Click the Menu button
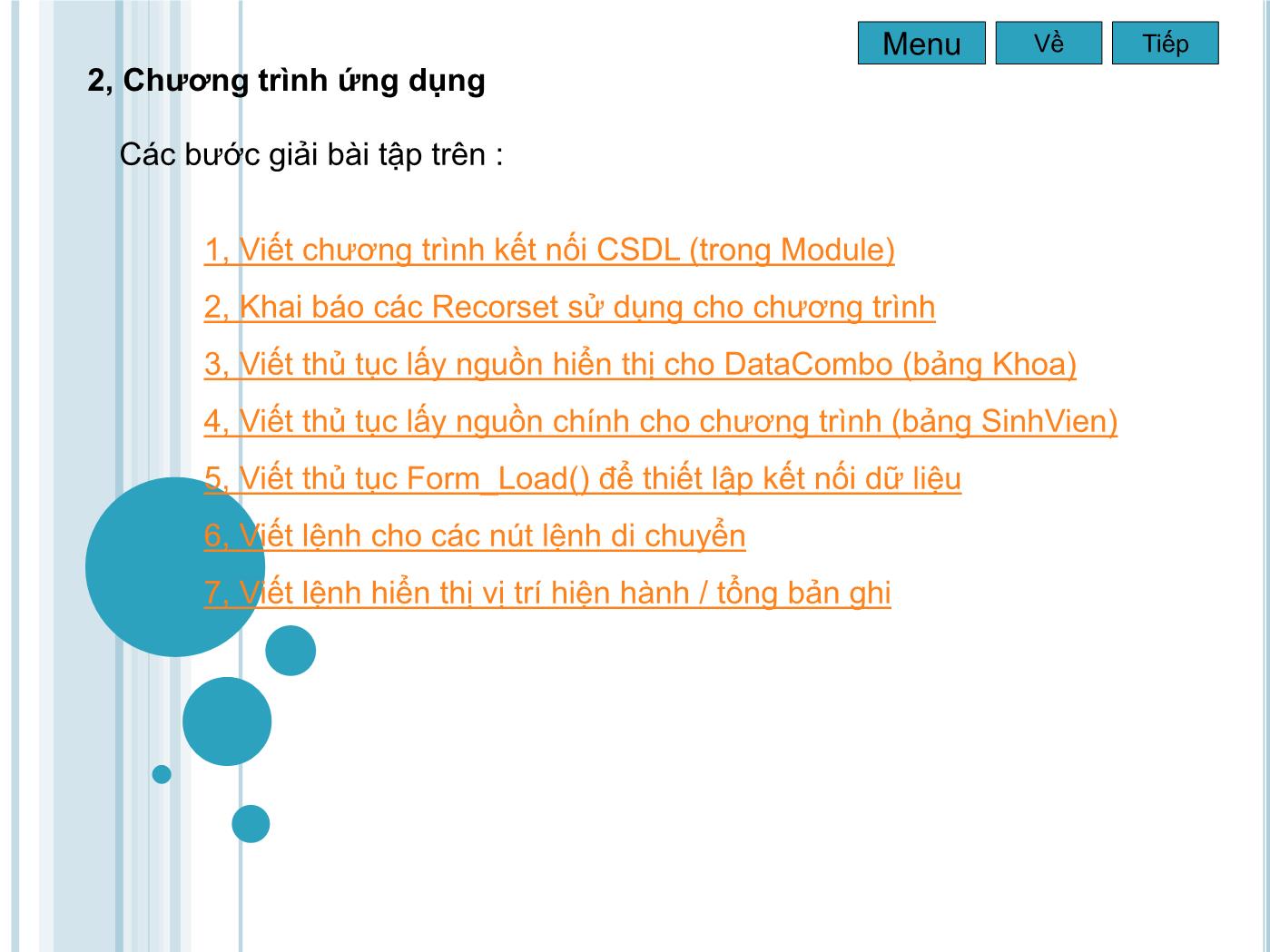This screenshot has width=1270, height=952. pos(921,44)
